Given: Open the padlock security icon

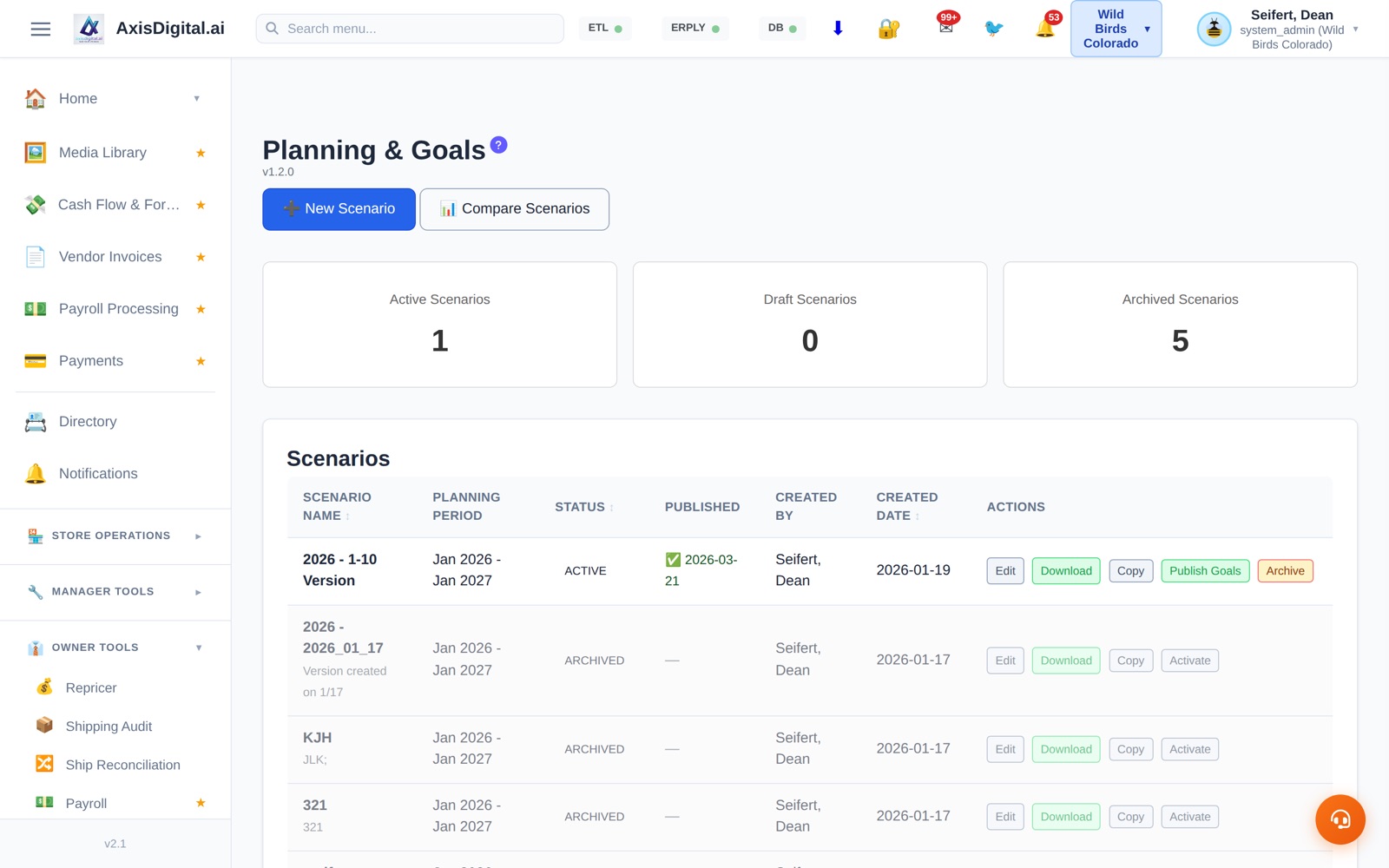Looking at the screenshot, I should click(888, 29).
